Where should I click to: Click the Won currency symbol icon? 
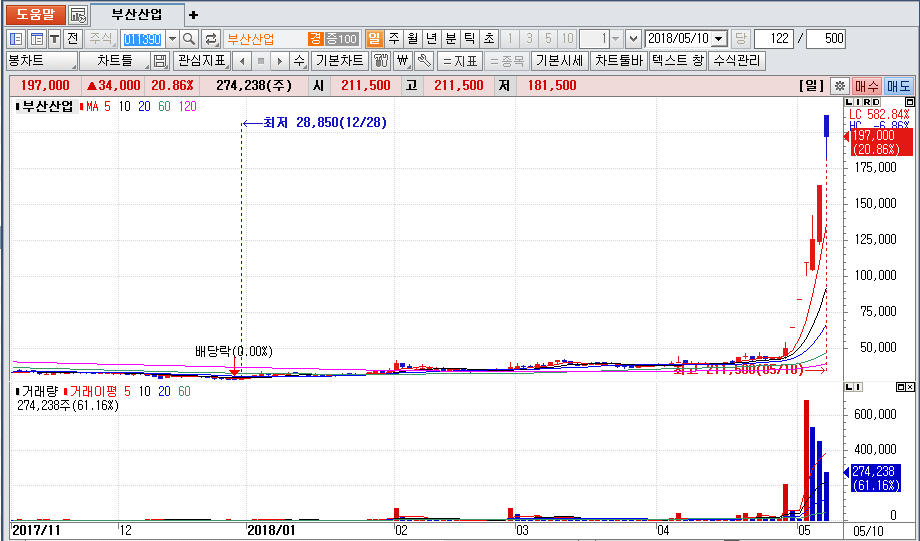(402, 61)
